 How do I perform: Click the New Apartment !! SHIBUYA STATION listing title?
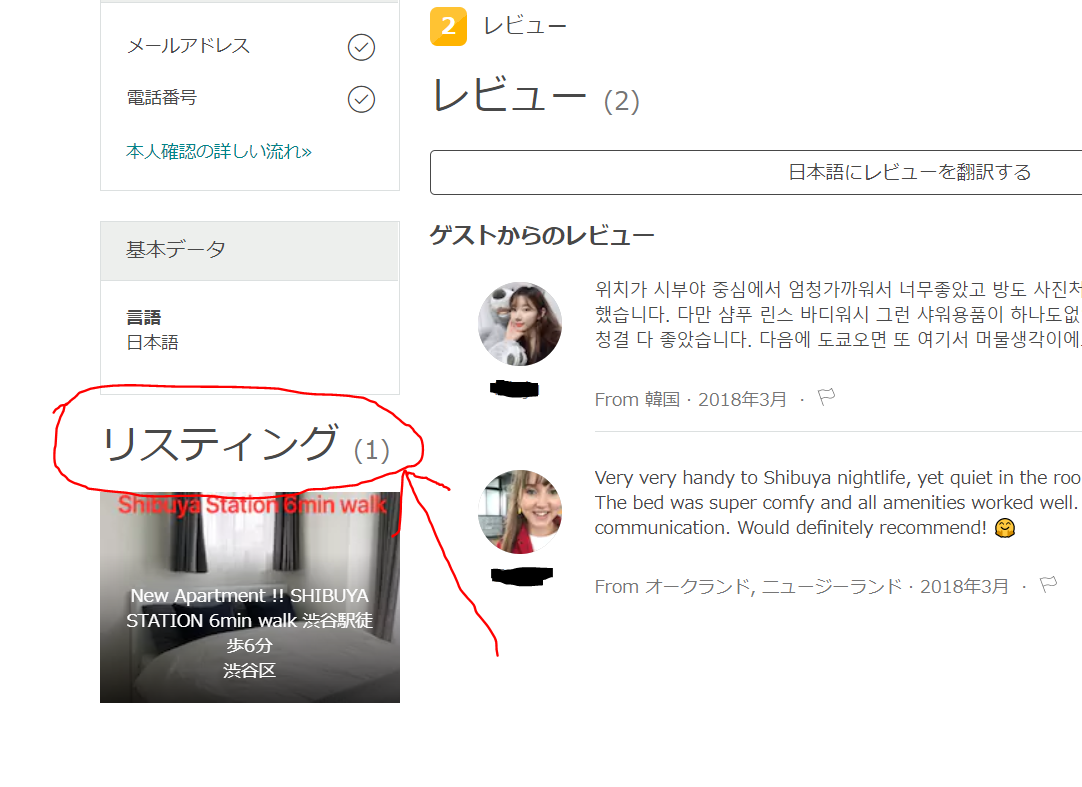point(250,608)
